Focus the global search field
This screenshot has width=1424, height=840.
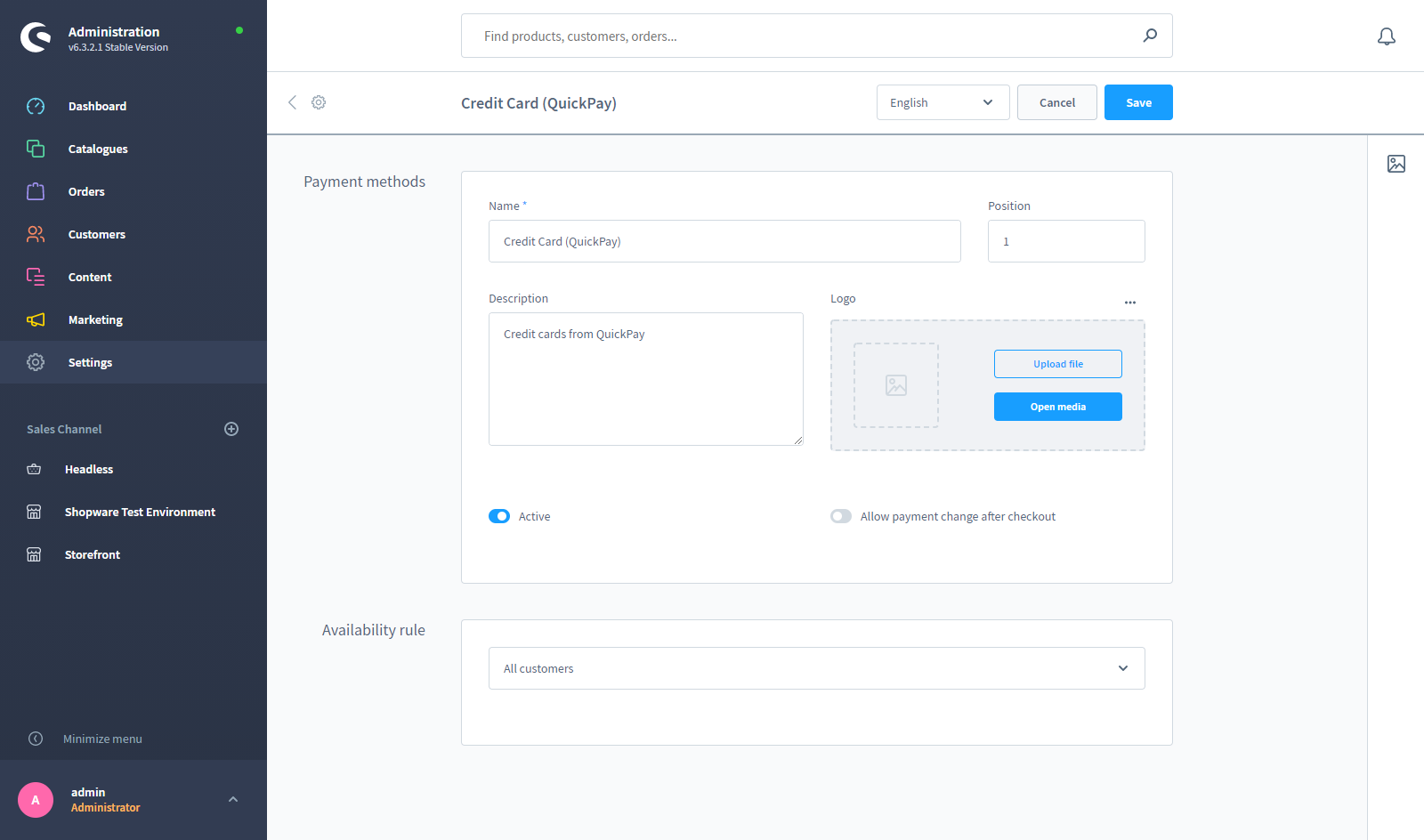click(816, 36)
